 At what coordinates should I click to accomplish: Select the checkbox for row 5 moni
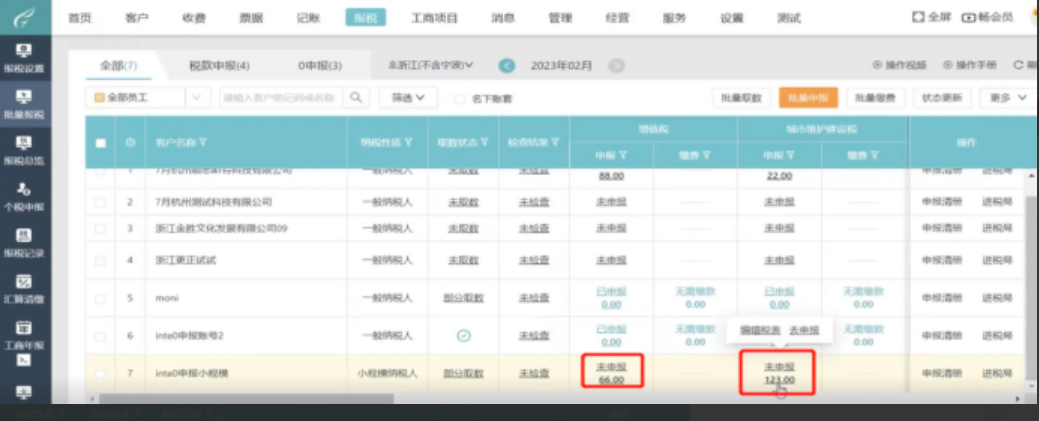[x=100, y=298]
